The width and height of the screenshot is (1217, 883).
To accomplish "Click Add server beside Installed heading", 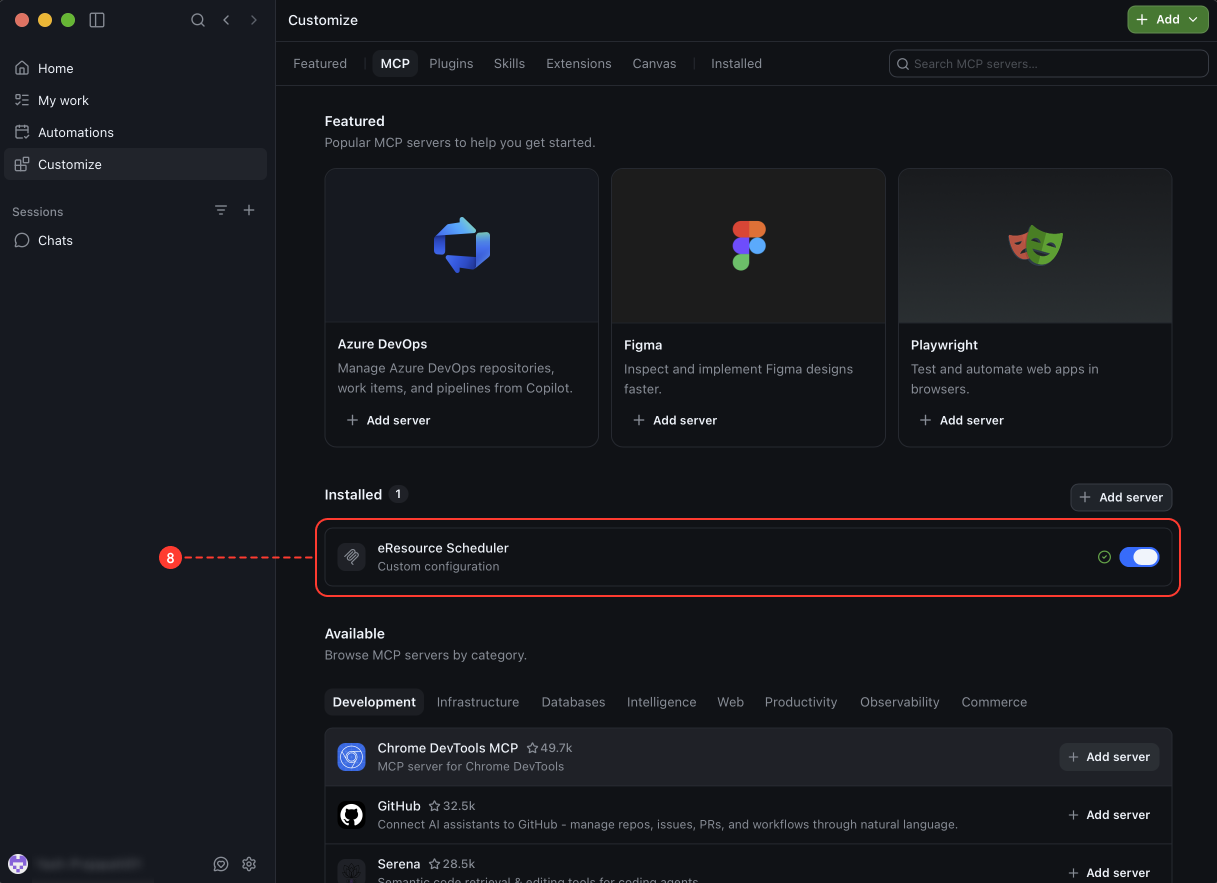I will point(1121,497).
